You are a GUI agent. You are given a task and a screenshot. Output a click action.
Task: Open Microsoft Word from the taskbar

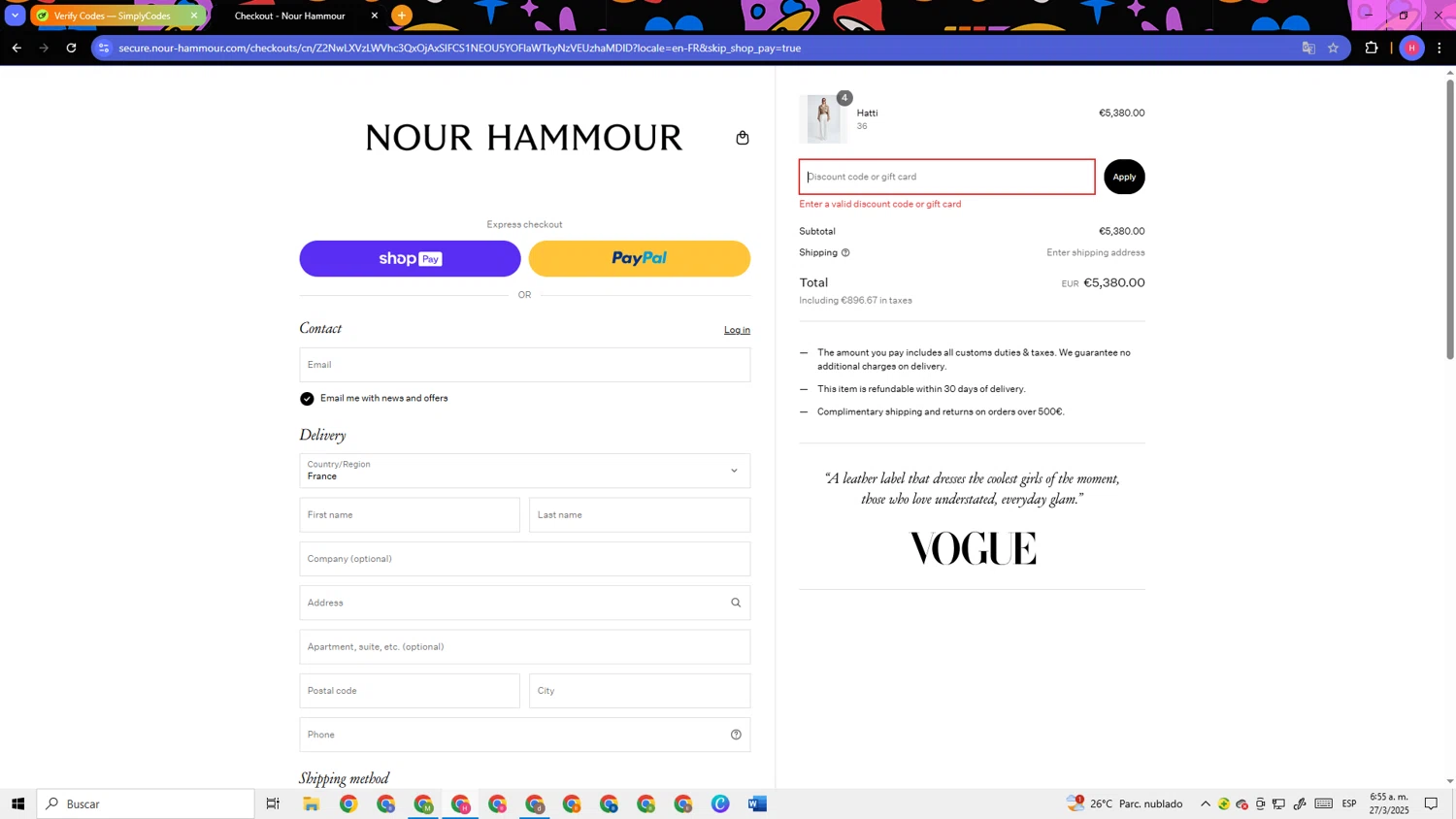[757, 803]
